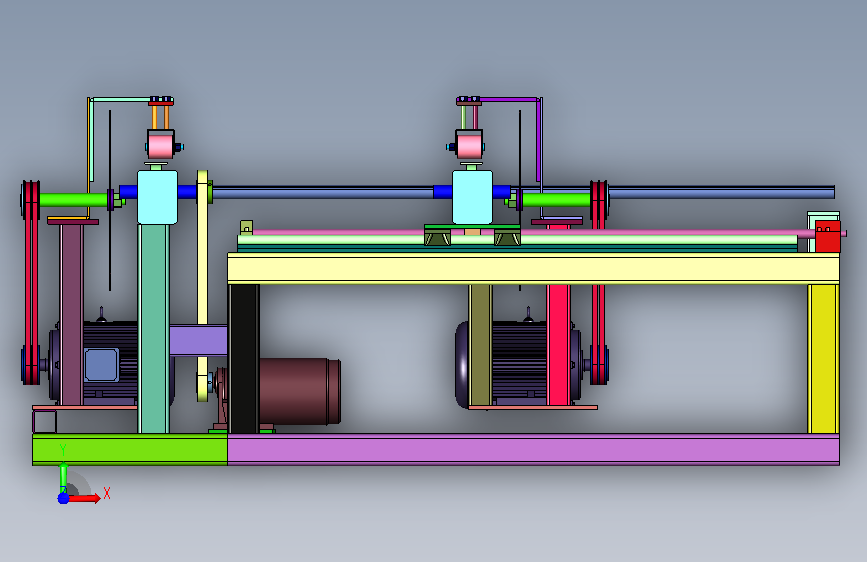Select the right red drive belt
This screenshot has height=562, width=867.
point(599,282)
